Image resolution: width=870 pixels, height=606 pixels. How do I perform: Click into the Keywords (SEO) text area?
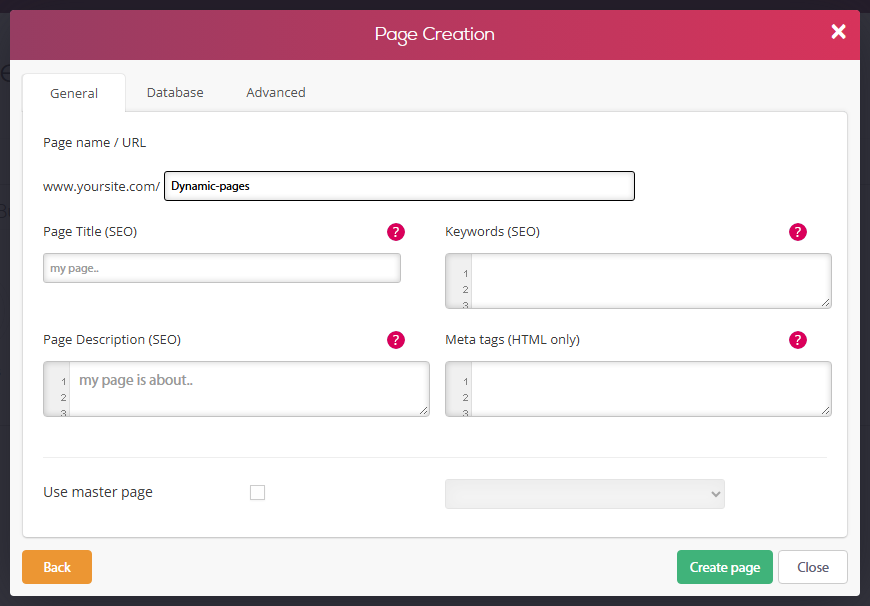coord(638,281)
